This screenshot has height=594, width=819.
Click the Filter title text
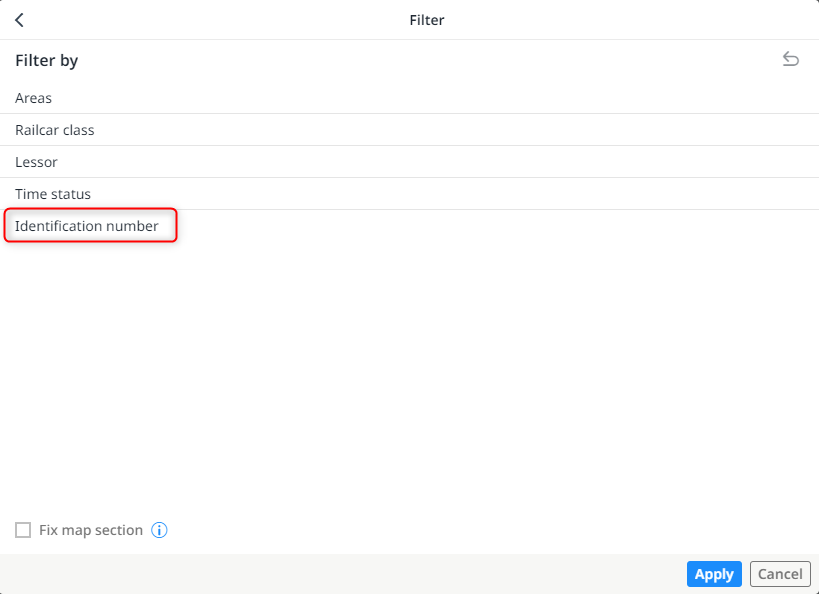point(427,20)
